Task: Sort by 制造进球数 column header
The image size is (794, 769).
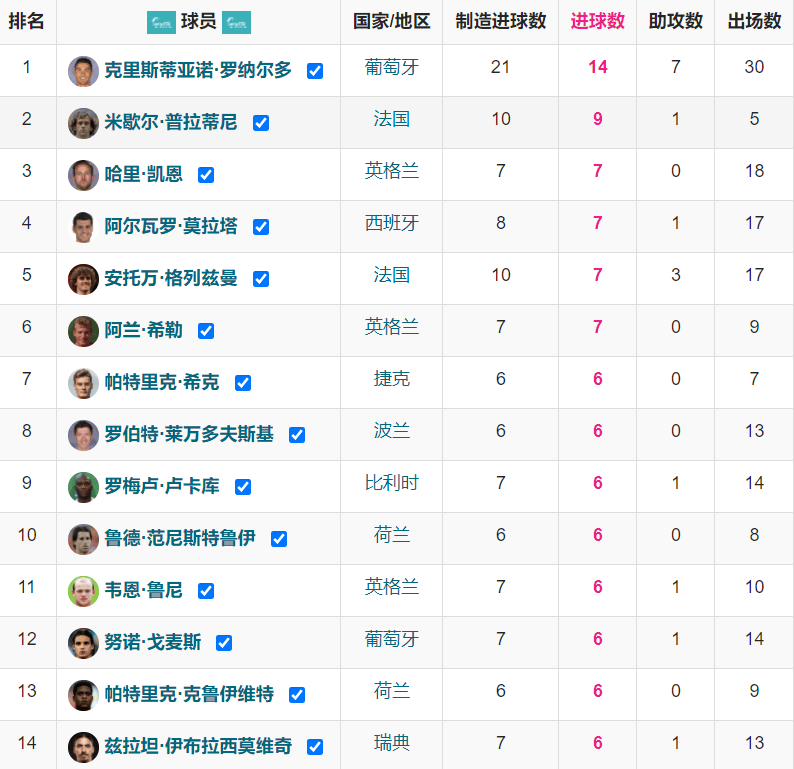Action: (500, 21)
